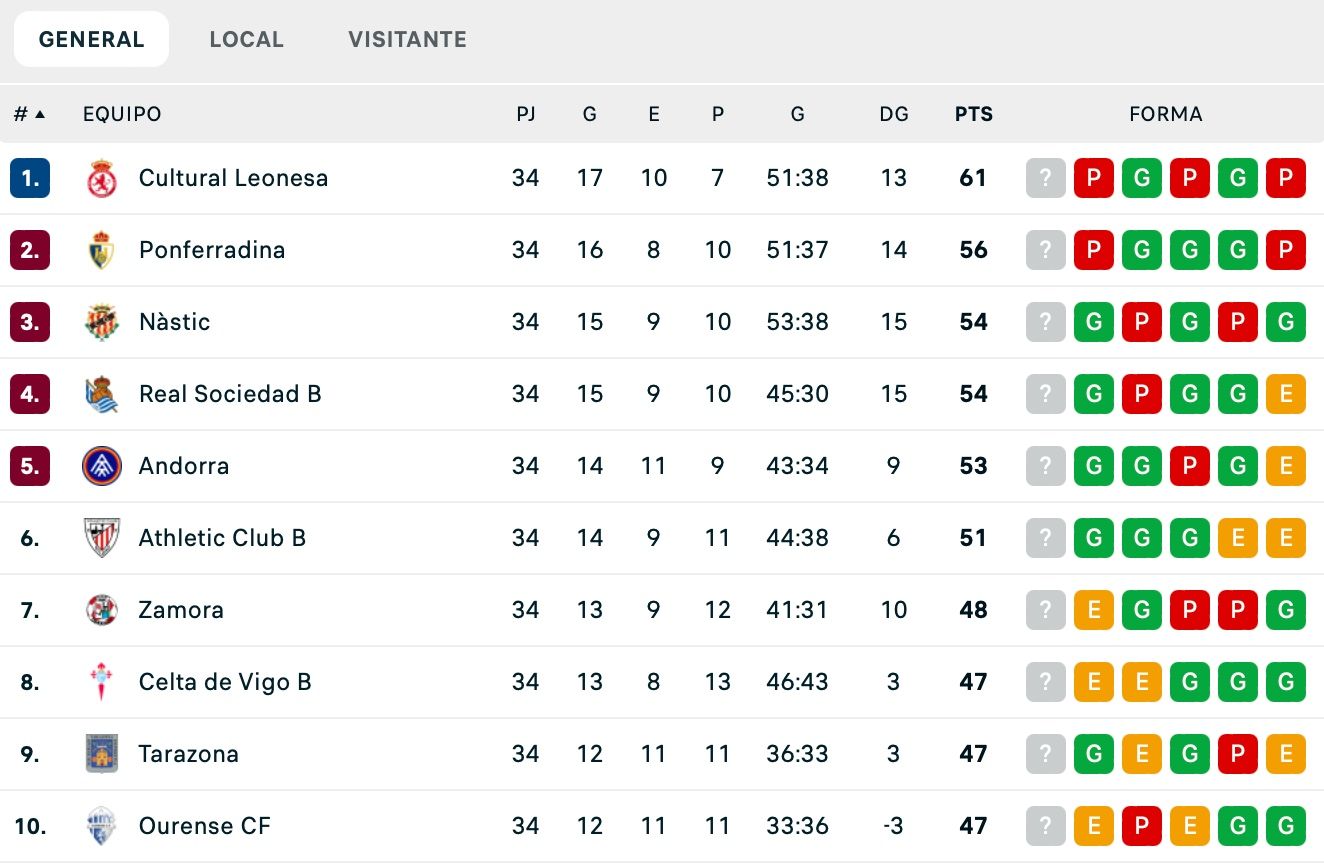The height and width of the screenshot is (864, 1324).
Task: Click the Zamora club crest
Action: (x=101, y=610)
